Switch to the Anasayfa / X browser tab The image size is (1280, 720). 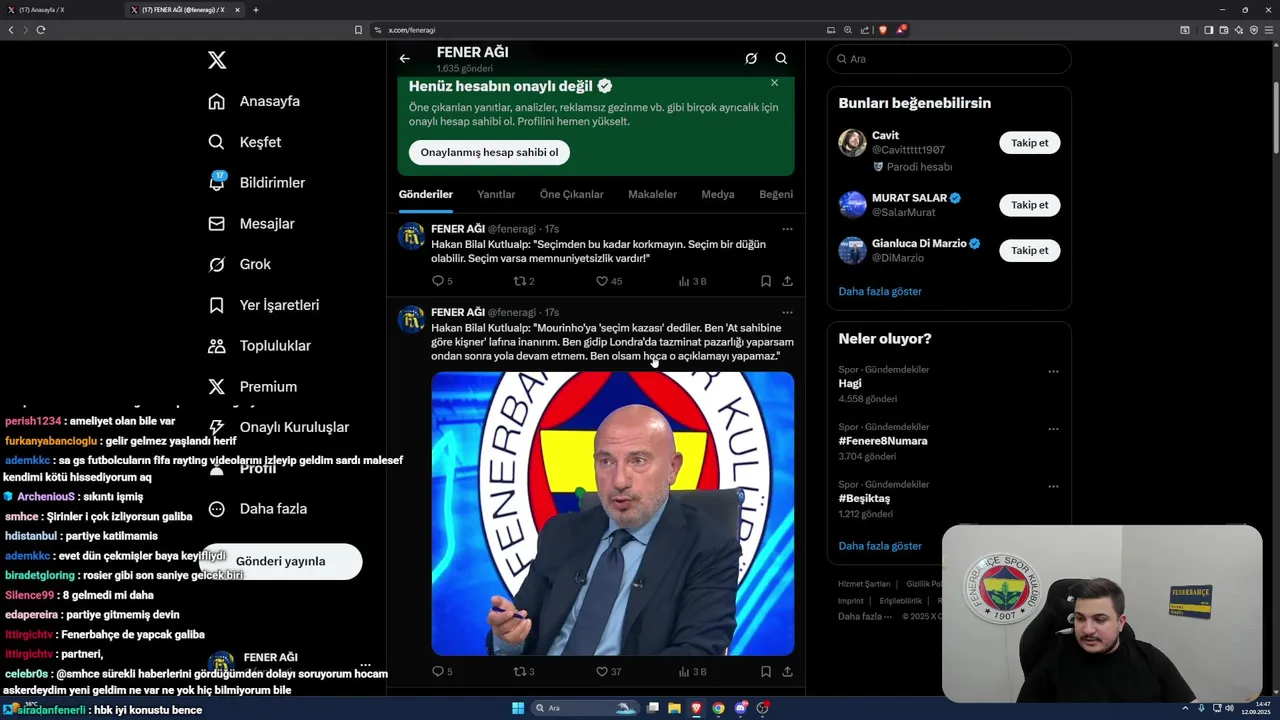pyautogui.click(x=60, y=10)
